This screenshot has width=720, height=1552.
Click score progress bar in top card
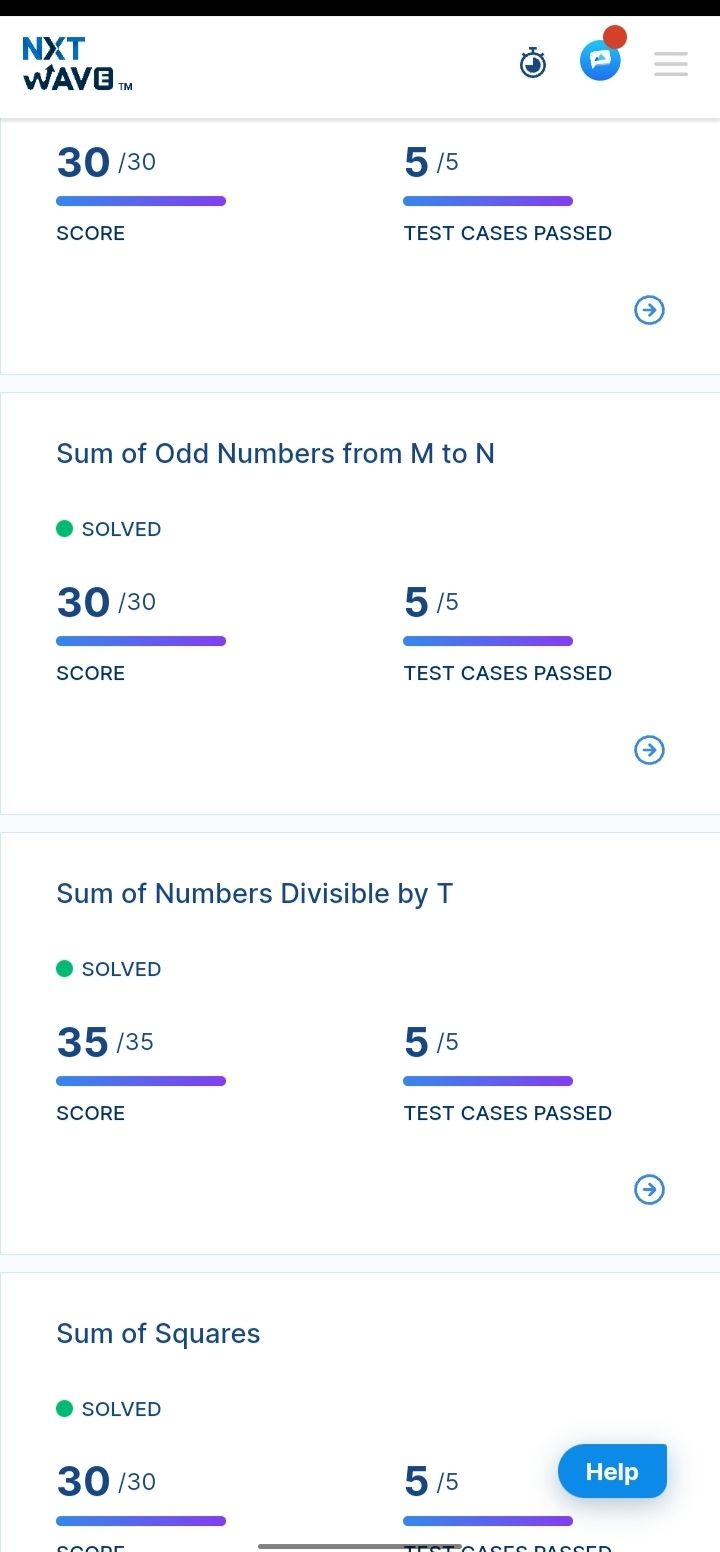point(141,201)
